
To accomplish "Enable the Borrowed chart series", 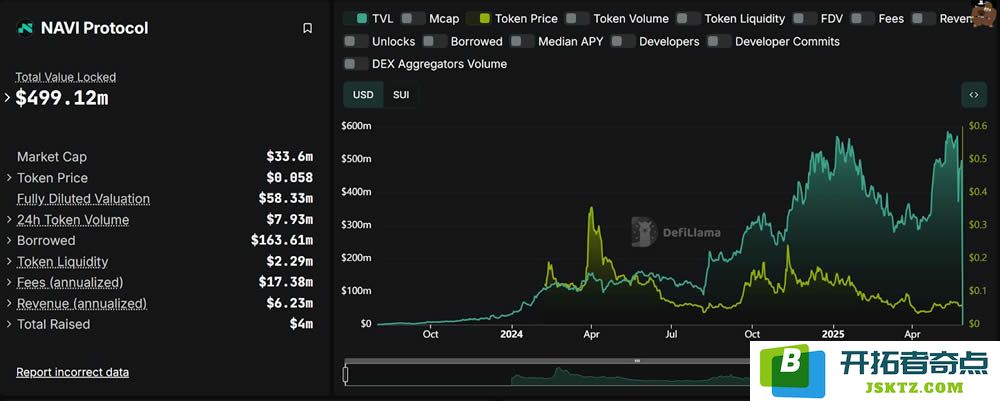I will [x=435, y=41].
